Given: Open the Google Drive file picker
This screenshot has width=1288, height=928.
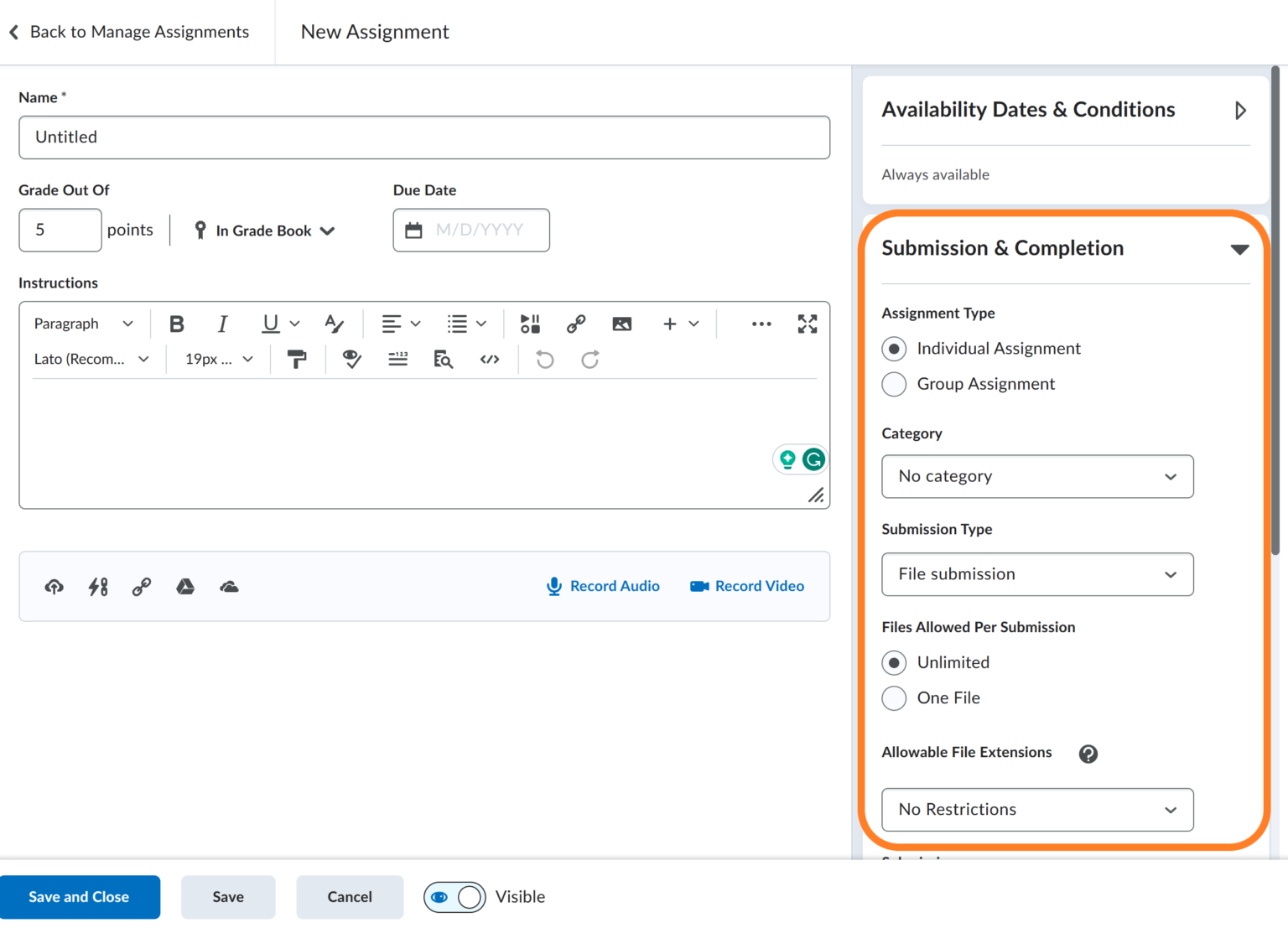Looking at the screenshot, I should click(184, 587).
